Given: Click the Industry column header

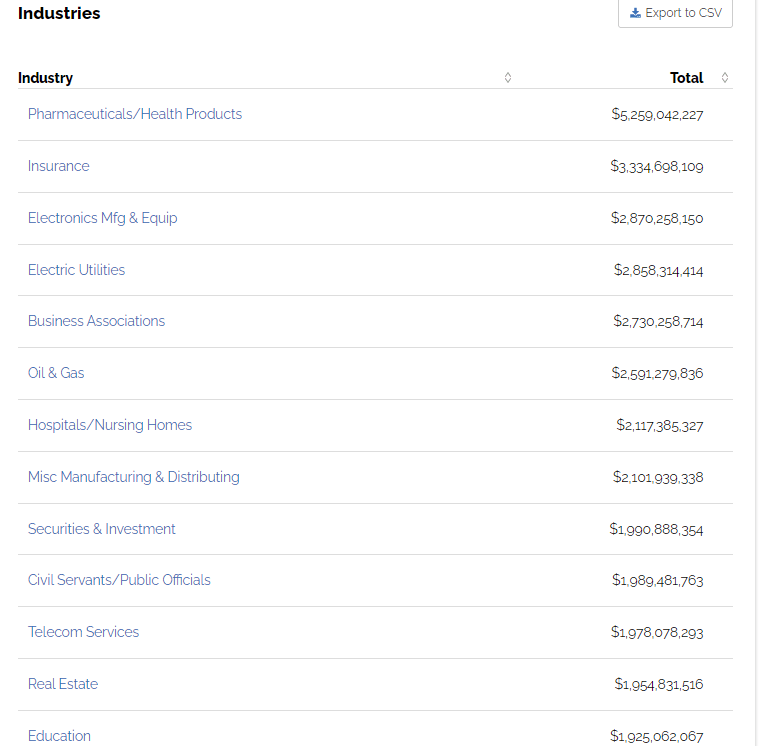Looking at the screenshot, I should (x=46, y=78).
